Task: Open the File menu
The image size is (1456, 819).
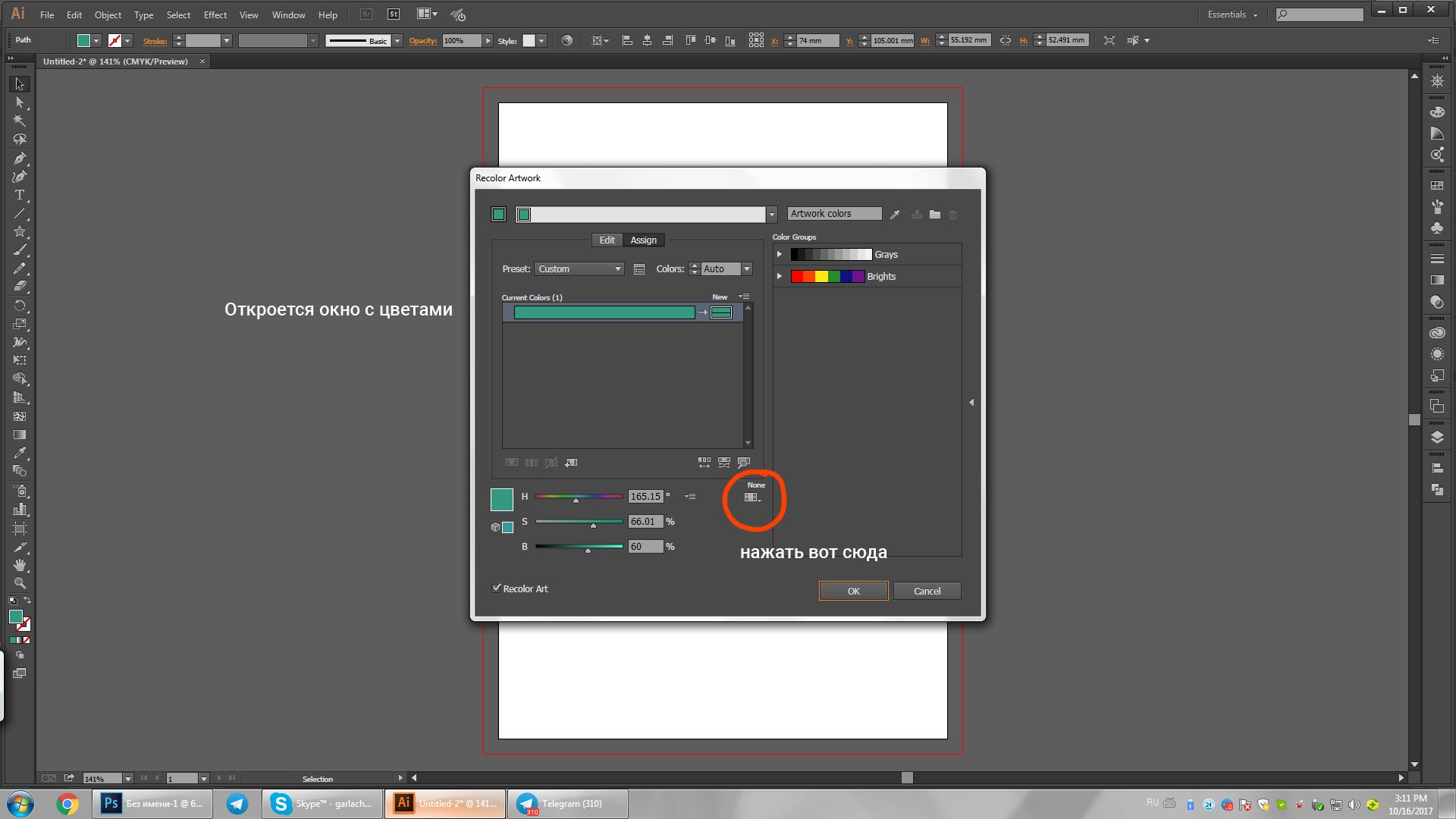Action: [x=47, y=14]
